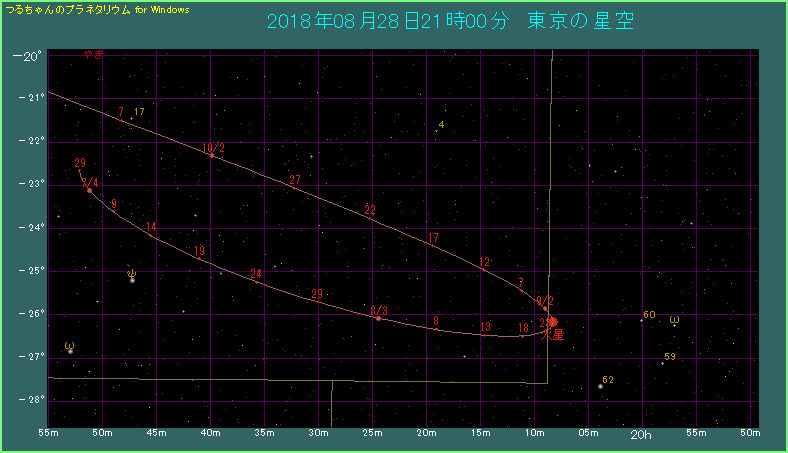The width and height of the screenshot is (788, 453).
Task: Click the 10/2 date marker on upper path
Action: point(212,154)
